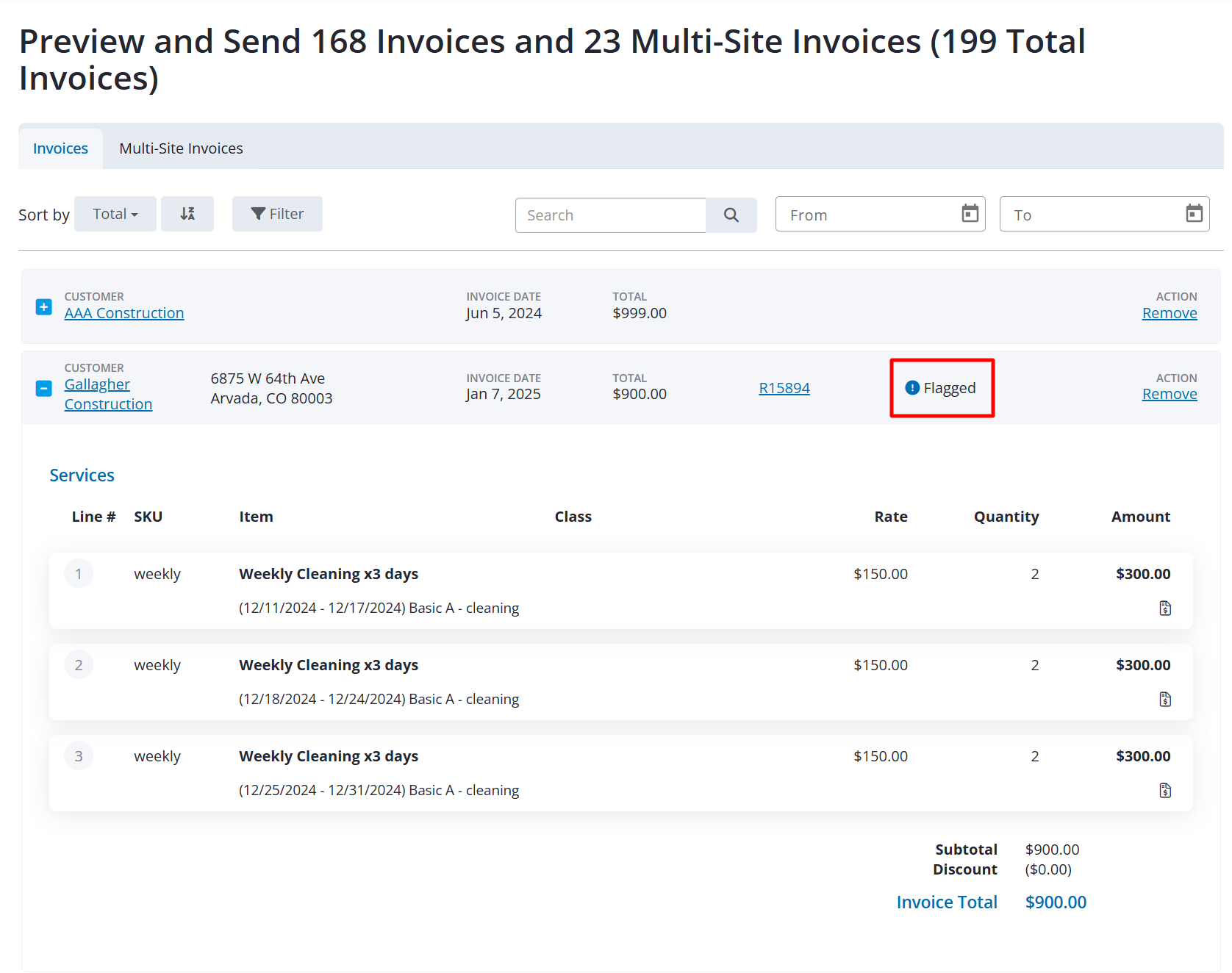Open the To date calendar picker

(1195, 214)
